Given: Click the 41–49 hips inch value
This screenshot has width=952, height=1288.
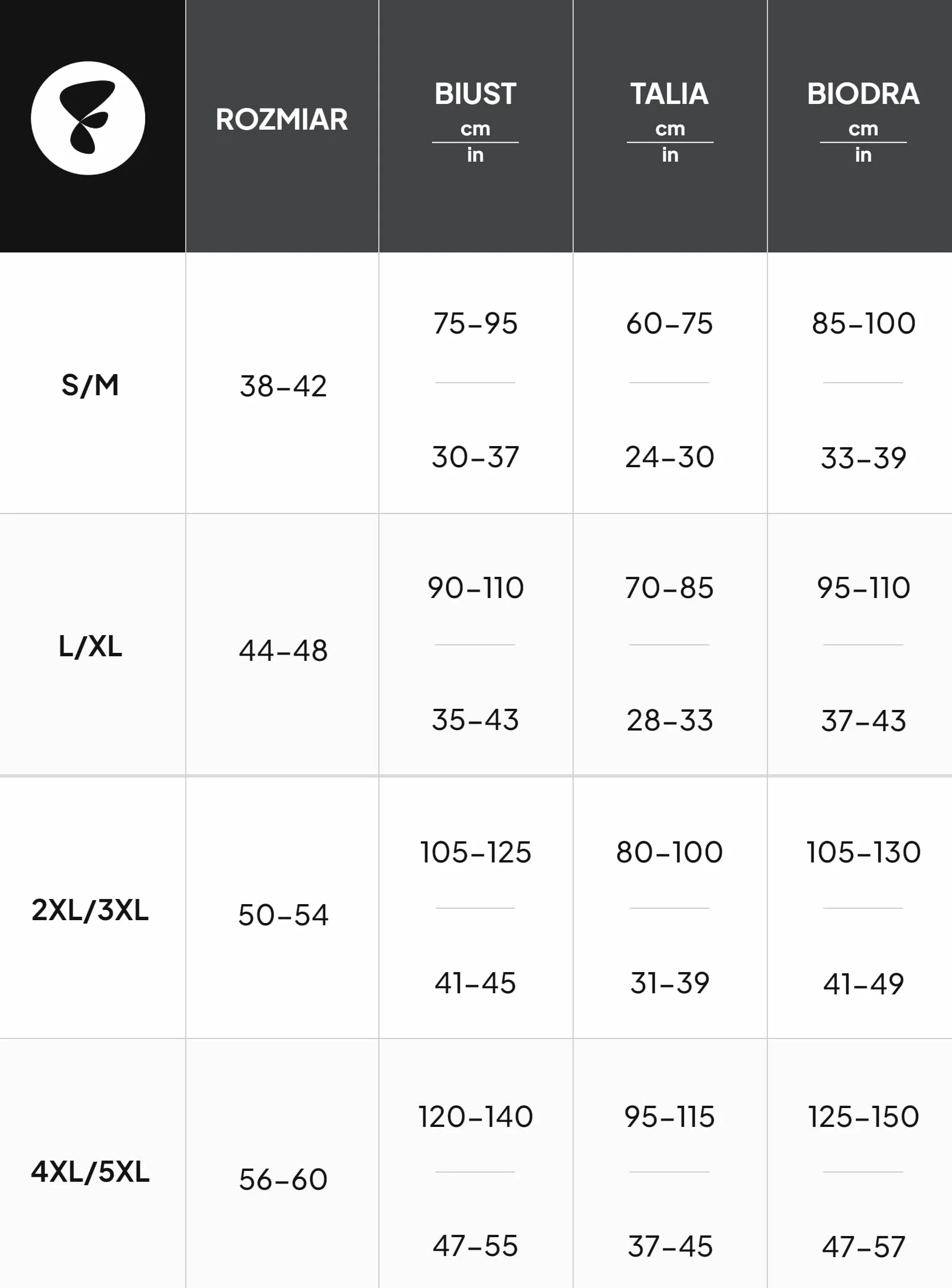Looking at the screenshot, I should (863, 984).
